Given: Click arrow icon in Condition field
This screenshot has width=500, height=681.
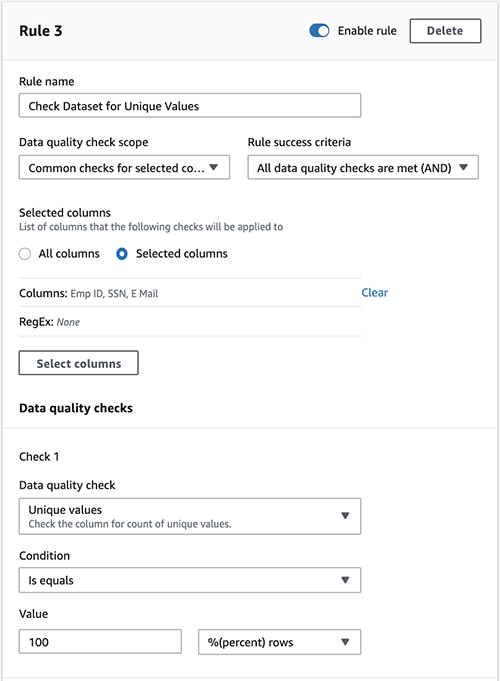Looking at the screenshot, I should (x=345, y=580).
